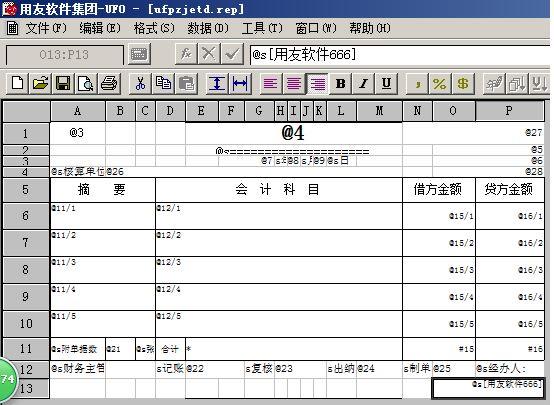Paste using the clipboard icon
This screenshot has width=554, height=405.
tap(186, 84)
